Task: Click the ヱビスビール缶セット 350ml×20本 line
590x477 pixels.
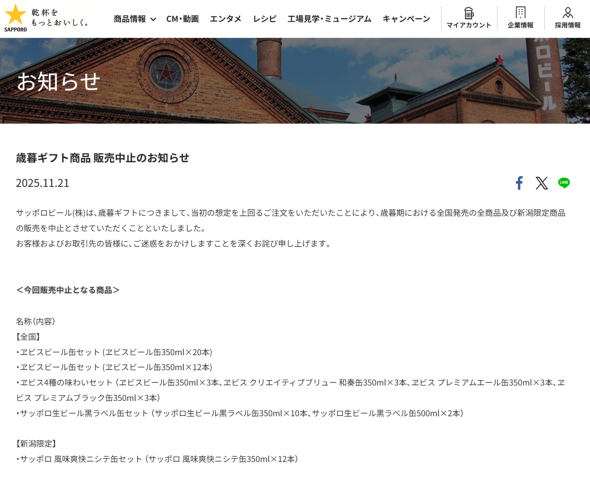Action: [x=114, y=352]
